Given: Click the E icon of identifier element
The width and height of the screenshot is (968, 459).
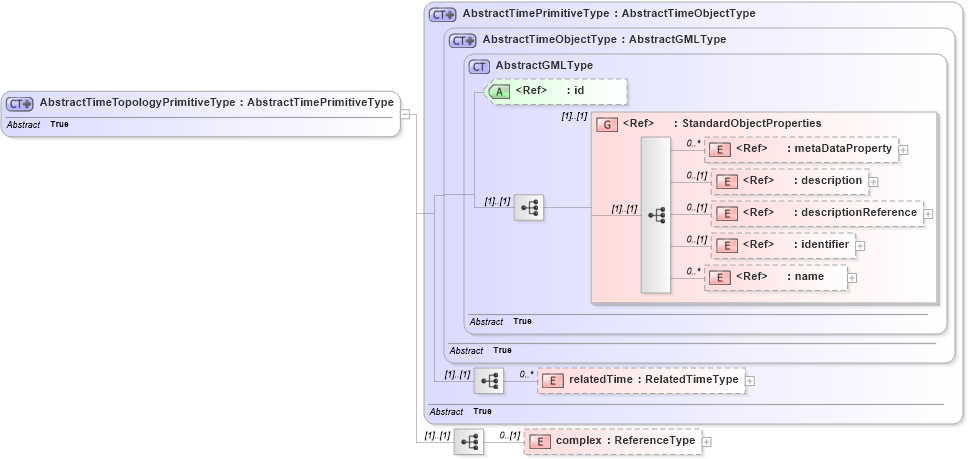Looking at the screenshot, I should pyautogui.click(x=727, y=246).
